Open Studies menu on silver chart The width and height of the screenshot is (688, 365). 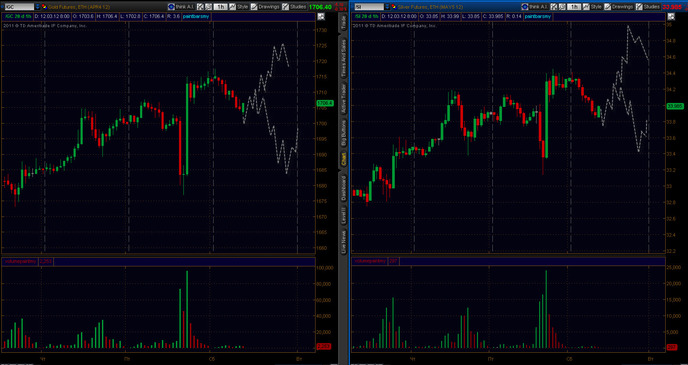point(649,7)
